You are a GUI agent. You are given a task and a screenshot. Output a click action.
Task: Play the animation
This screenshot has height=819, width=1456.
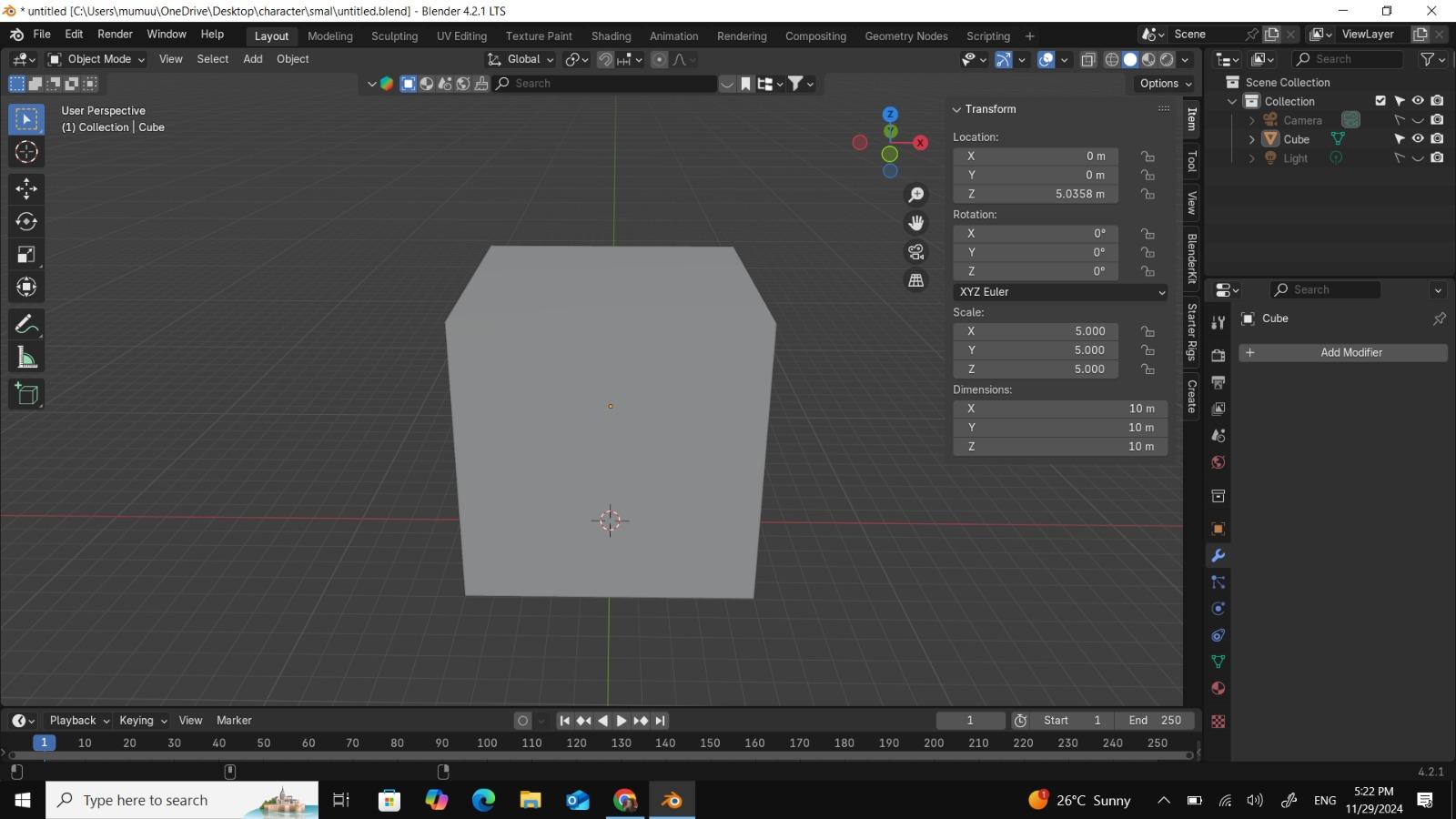622,720
